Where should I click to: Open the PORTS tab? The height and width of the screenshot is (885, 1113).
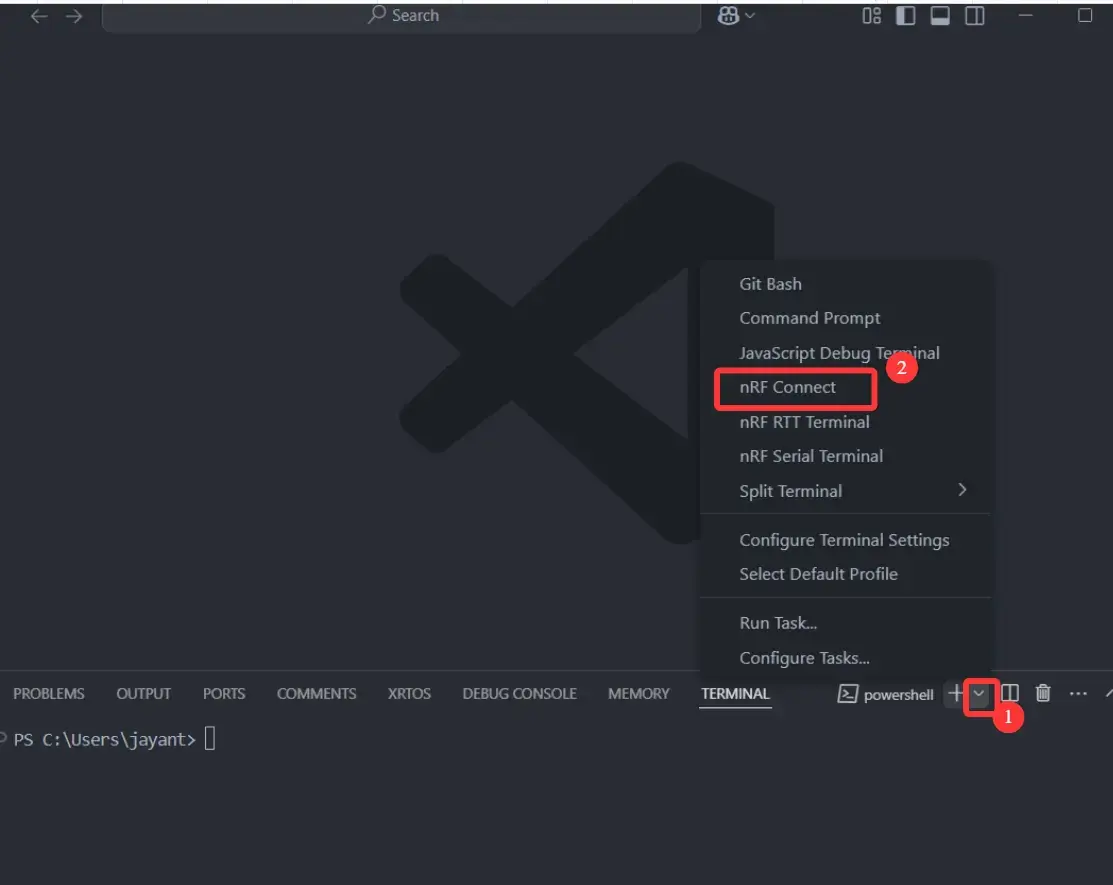(x=224, y=693)
